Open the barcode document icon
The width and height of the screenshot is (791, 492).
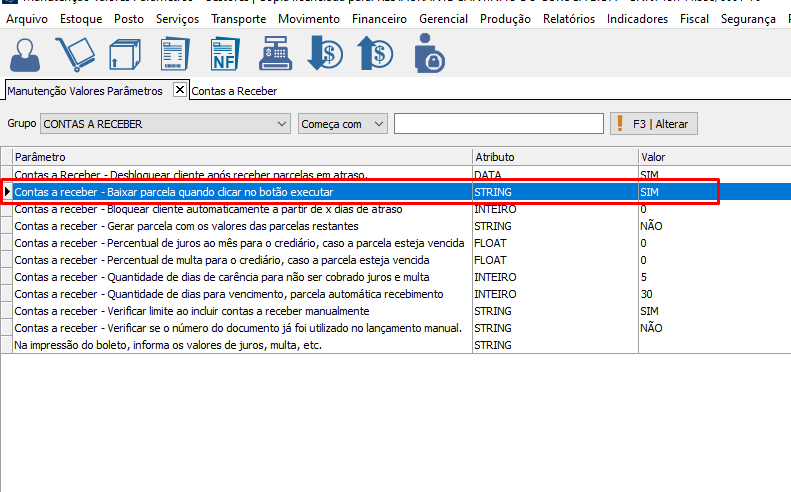tap(175, 54)
